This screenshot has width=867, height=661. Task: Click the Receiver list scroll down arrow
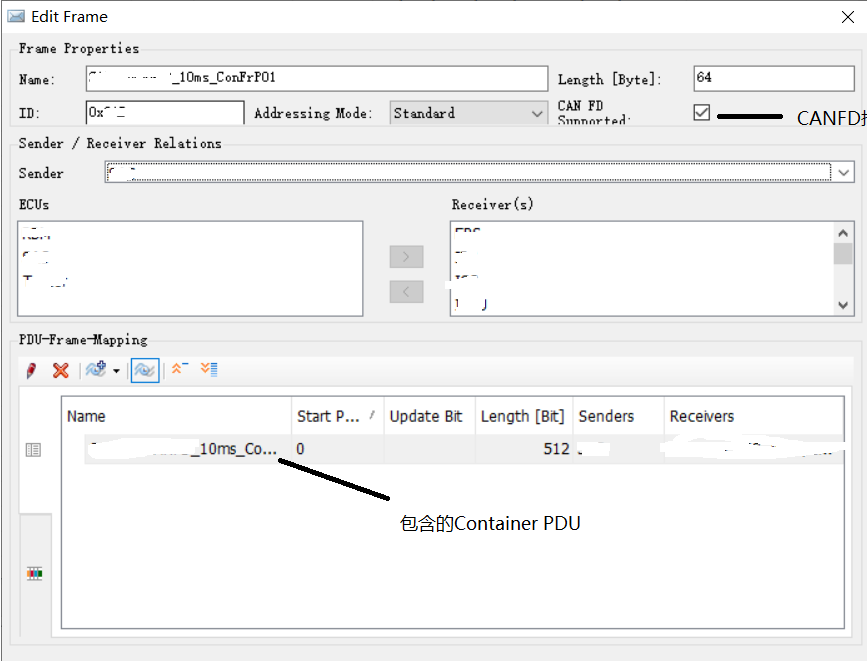pos(843,305)
